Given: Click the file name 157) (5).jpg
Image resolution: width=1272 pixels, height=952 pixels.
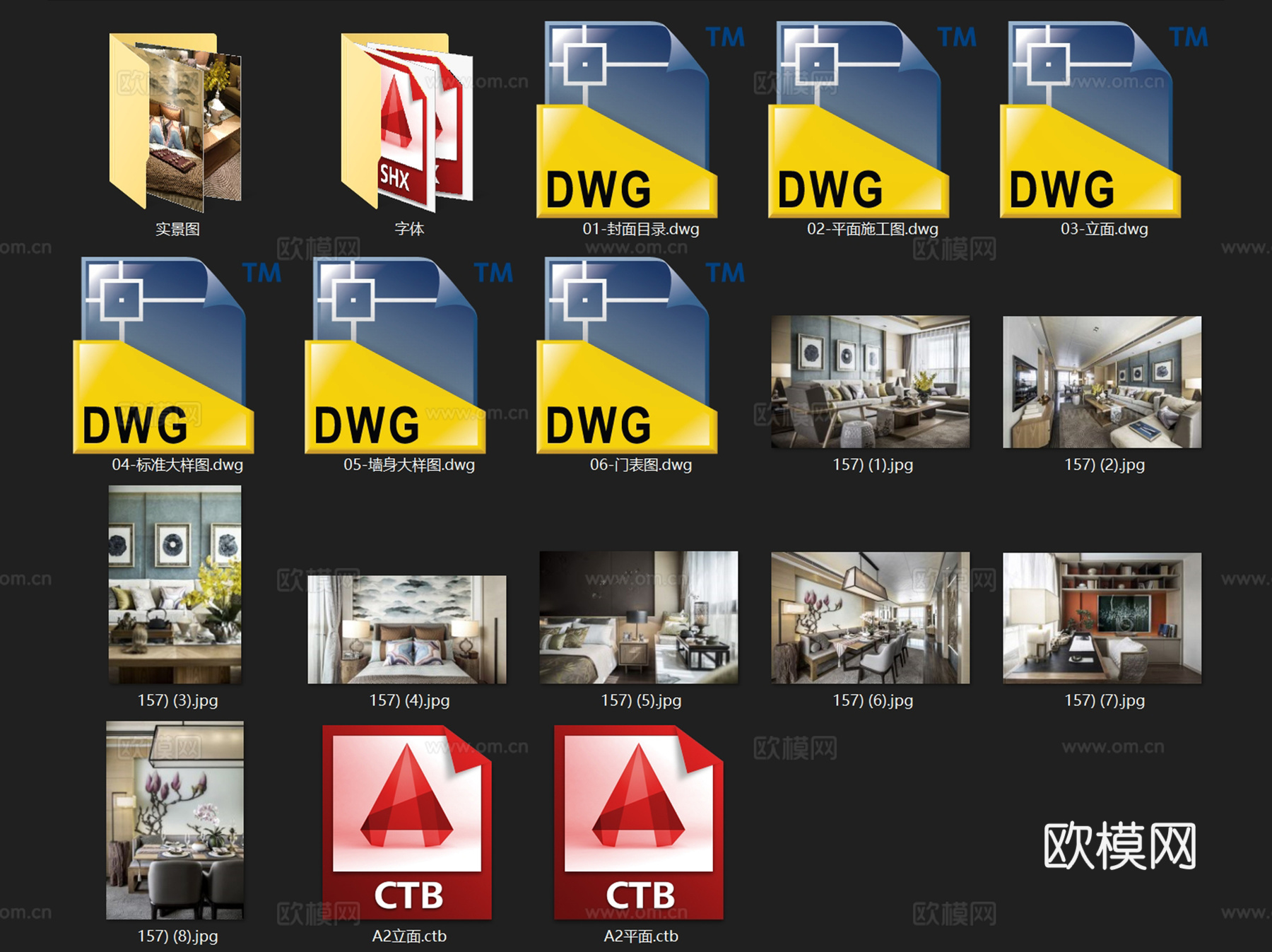Looking at the screenshot, I should point(641,701).
